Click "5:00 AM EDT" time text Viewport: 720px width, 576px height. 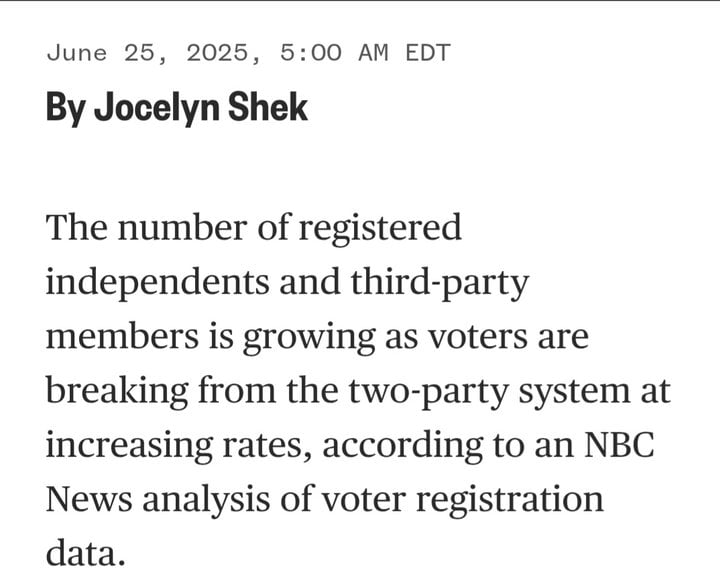pos(365,52)
